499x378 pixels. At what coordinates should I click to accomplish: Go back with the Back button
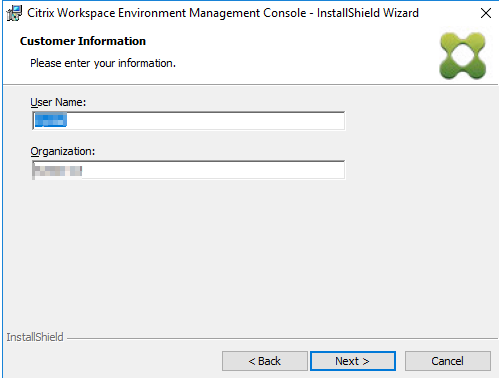pyautogui.click(x=265, y=361)
